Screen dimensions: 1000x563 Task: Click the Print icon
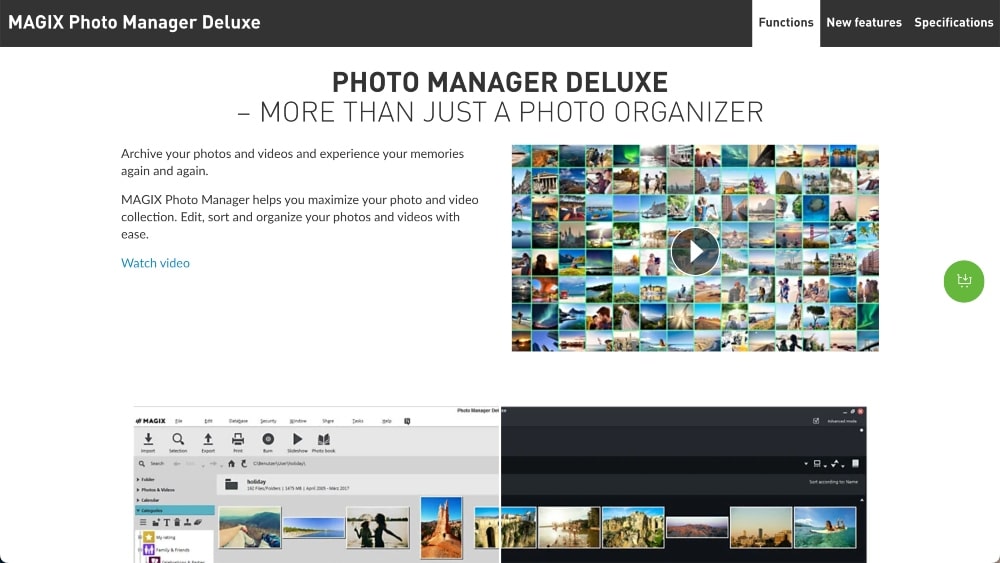238,441
